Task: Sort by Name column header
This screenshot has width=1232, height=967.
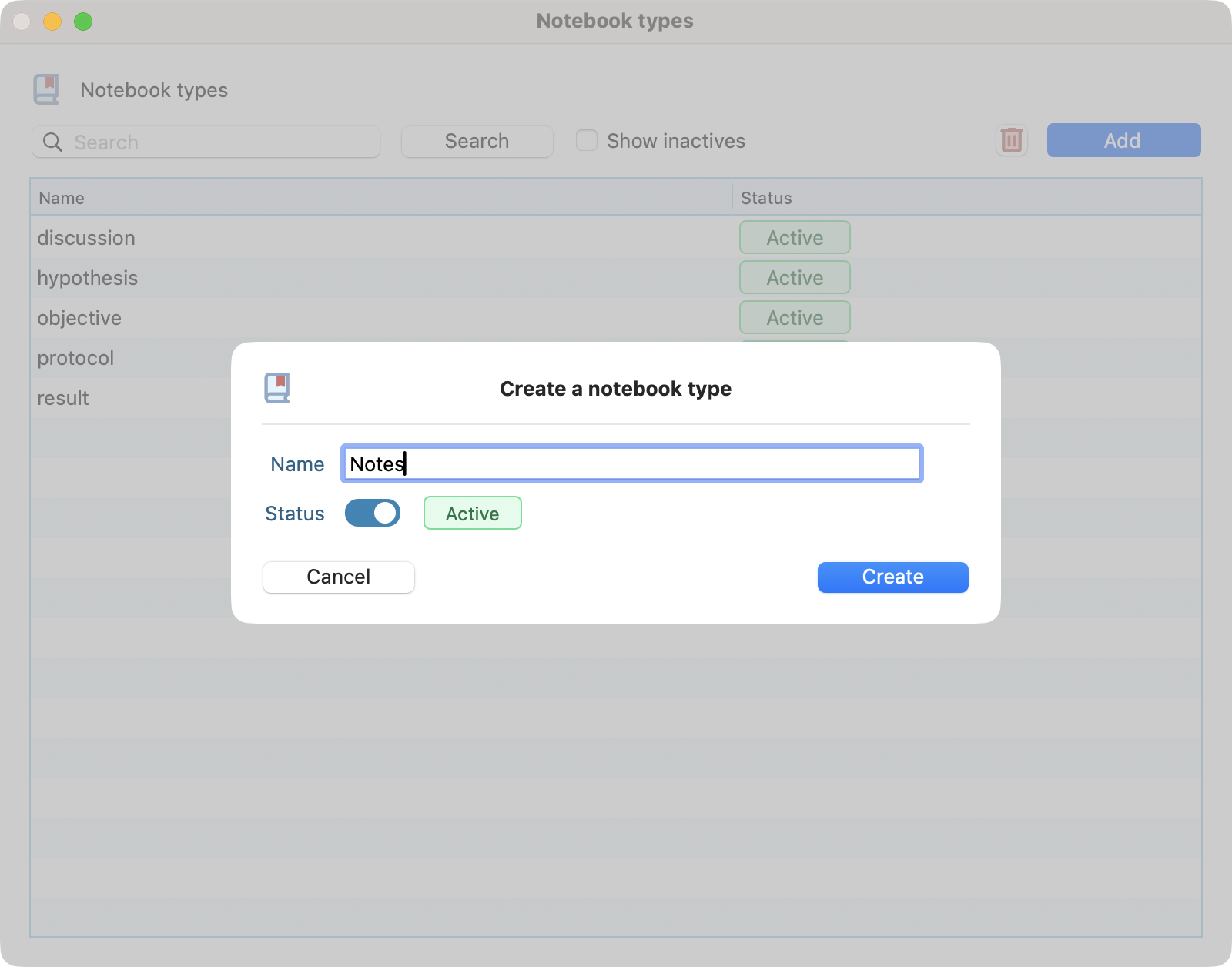Action: (62, 198)
